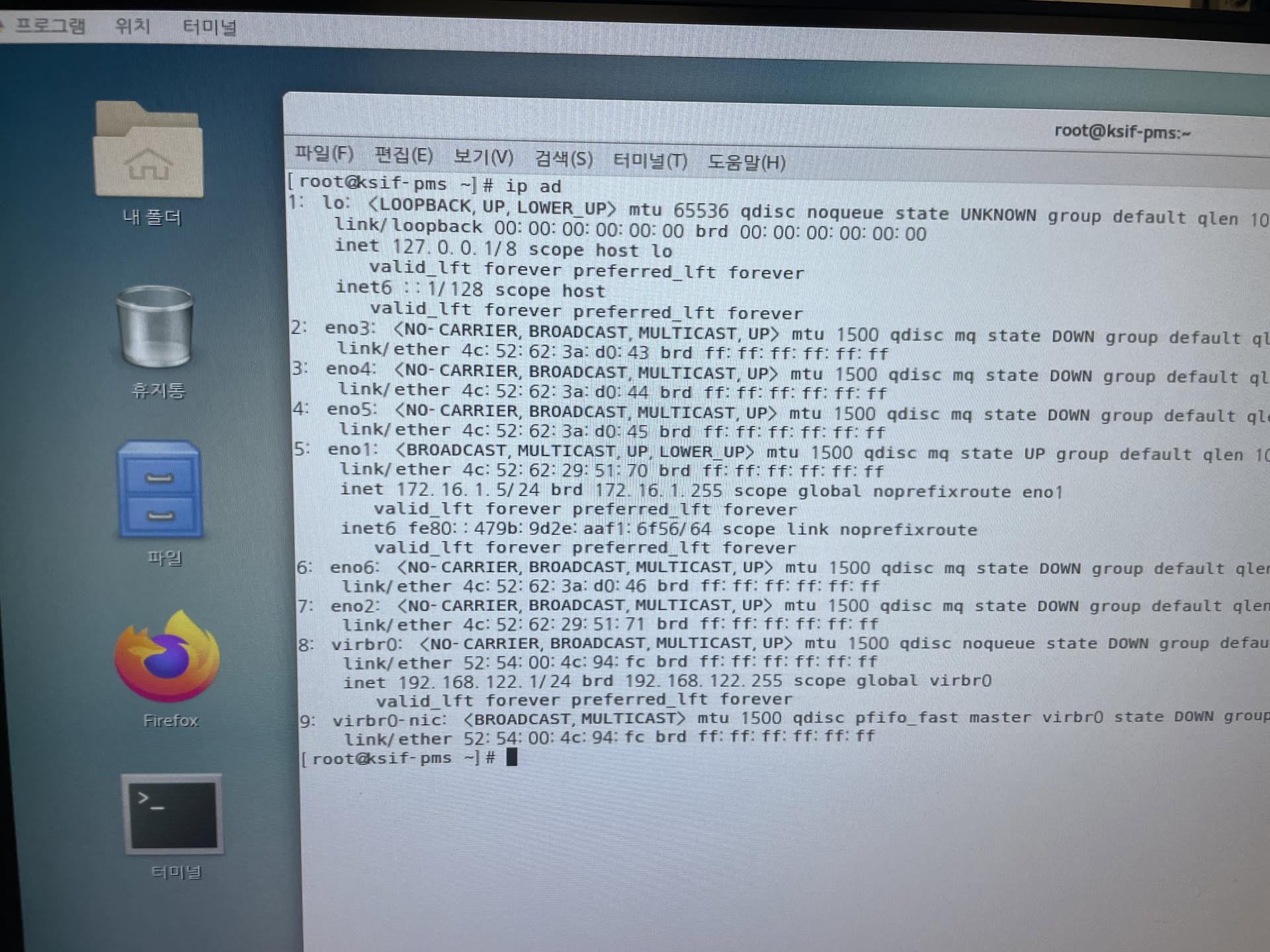Click the root@ksif-pms terminal title bar
The width and height of the screenshot is (1270, 952).
pyautogui.click(x=1122, y=132)
